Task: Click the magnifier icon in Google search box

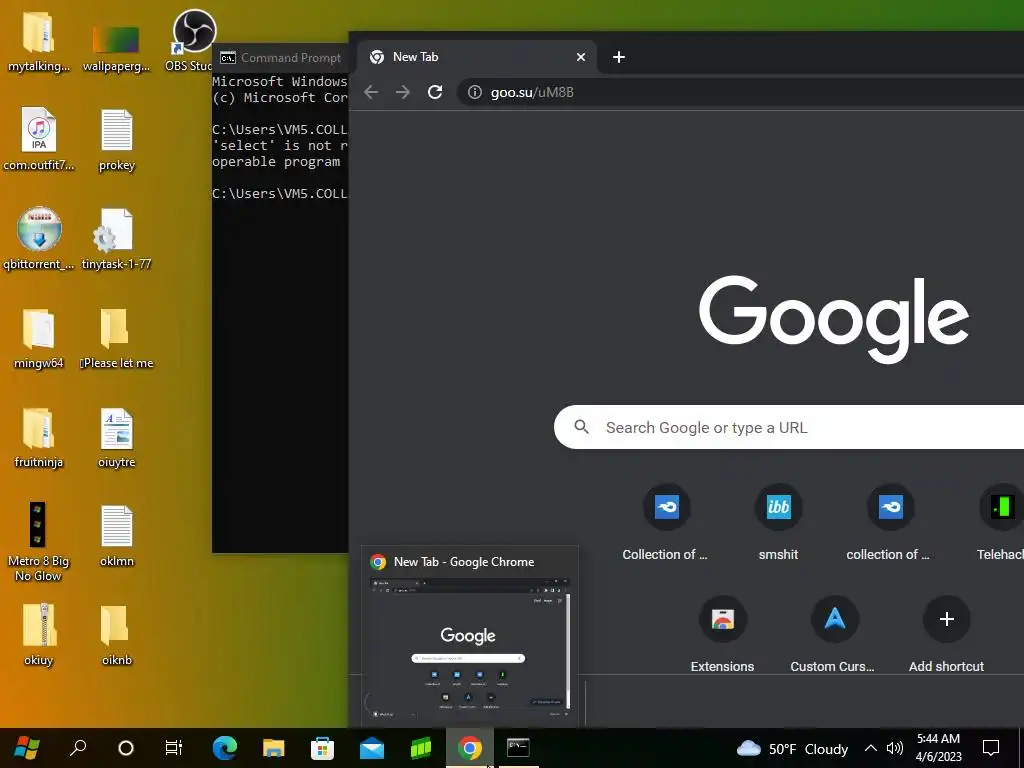Action: (x=581, y=427)
